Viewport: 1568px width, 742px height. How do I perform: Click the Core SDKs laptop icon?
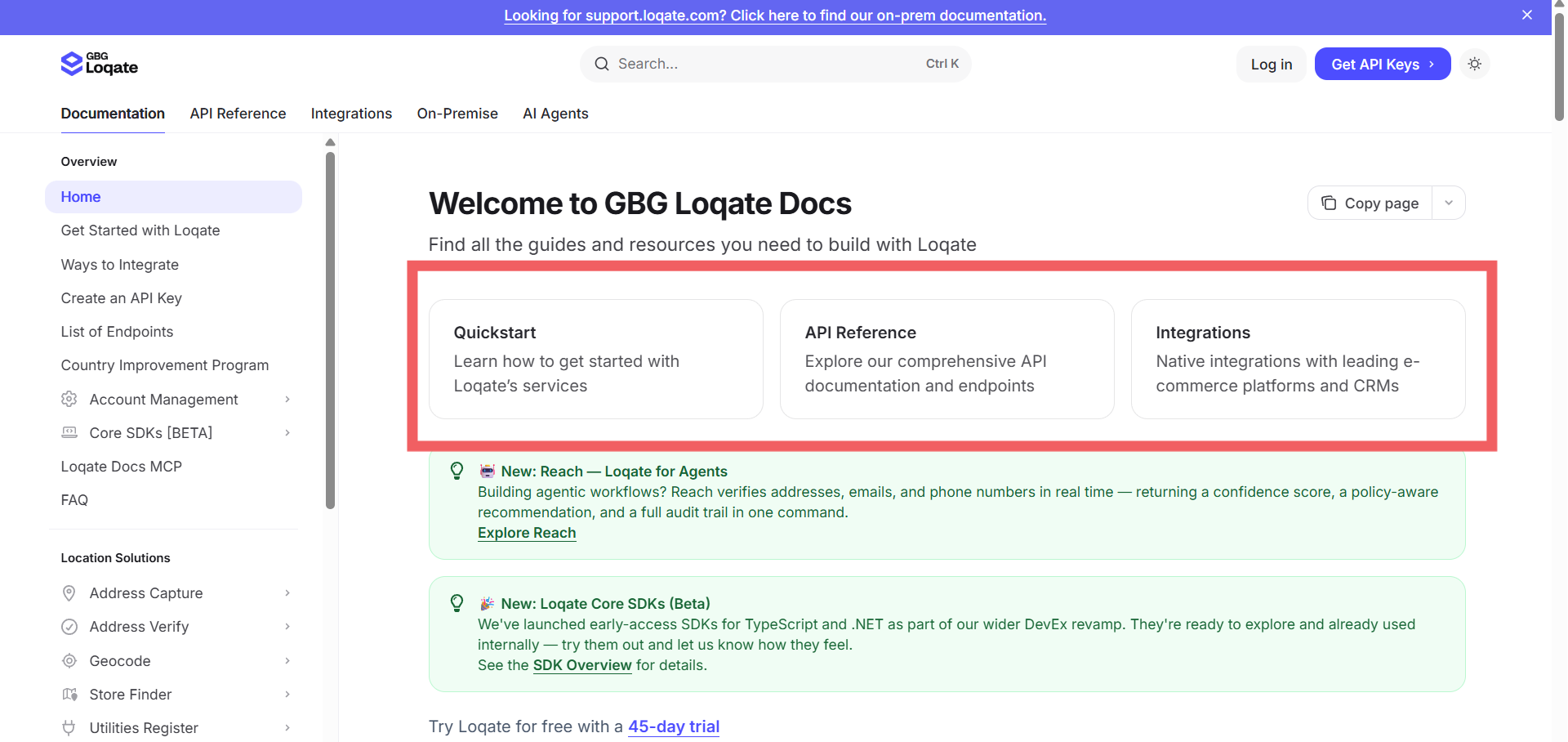click(x=69, y=432)
